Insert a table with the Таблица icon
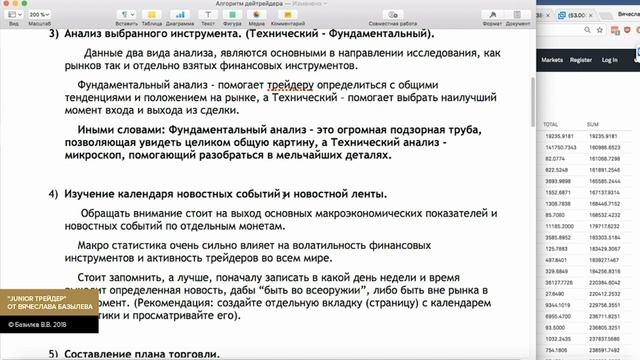The width and height of the screenshot is (640, 360). pyautogui.click(x=152, y=15)
